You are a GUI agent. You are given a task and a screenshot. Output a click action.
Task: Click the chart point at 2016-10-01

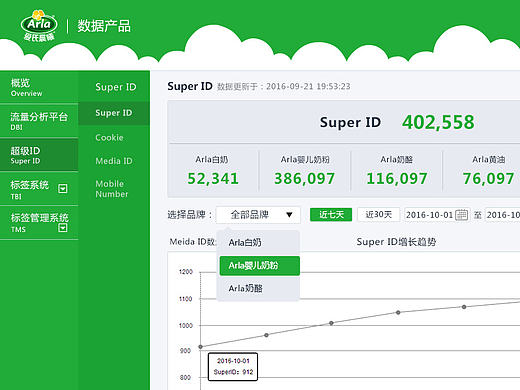click(x=200, y=347)
